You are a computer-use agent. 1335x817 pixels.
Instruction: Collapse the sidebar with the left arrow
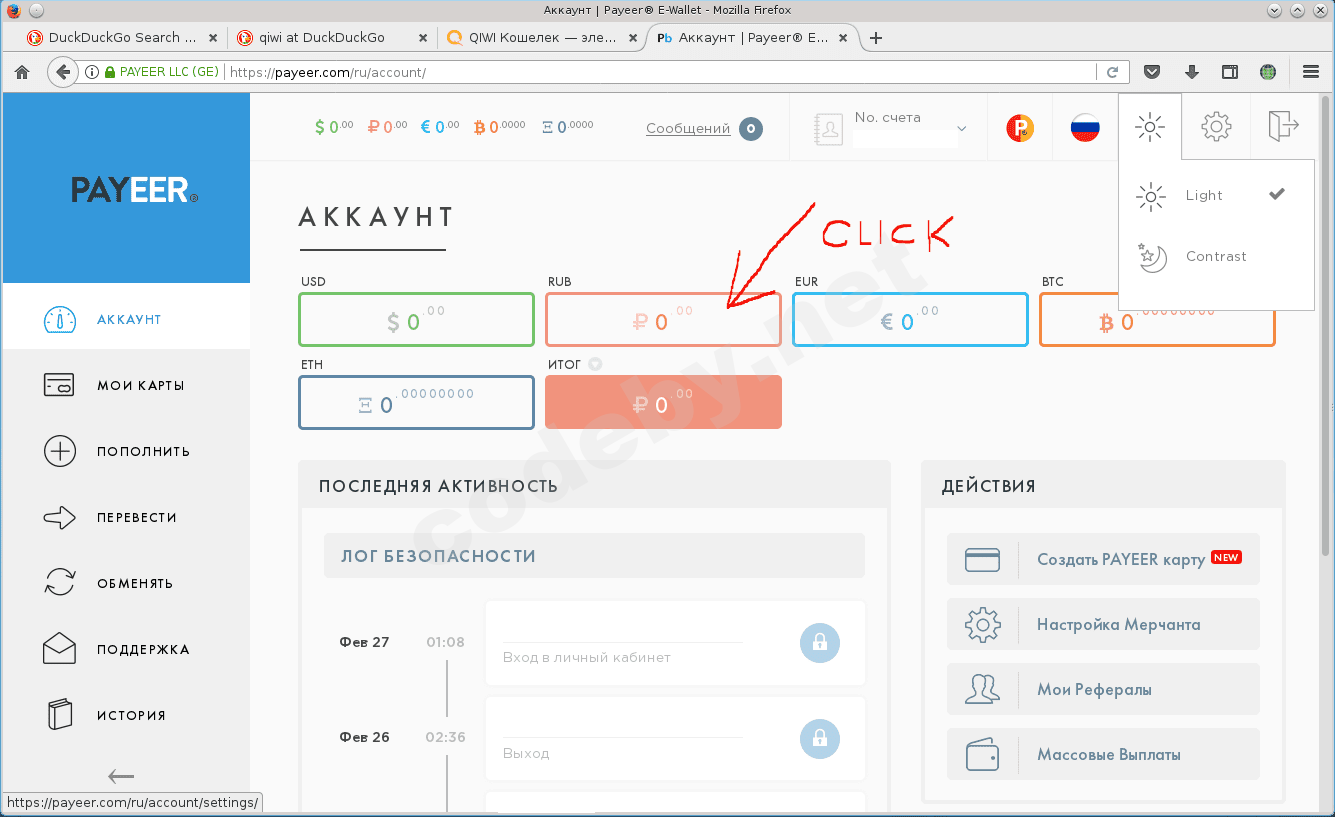121,776
